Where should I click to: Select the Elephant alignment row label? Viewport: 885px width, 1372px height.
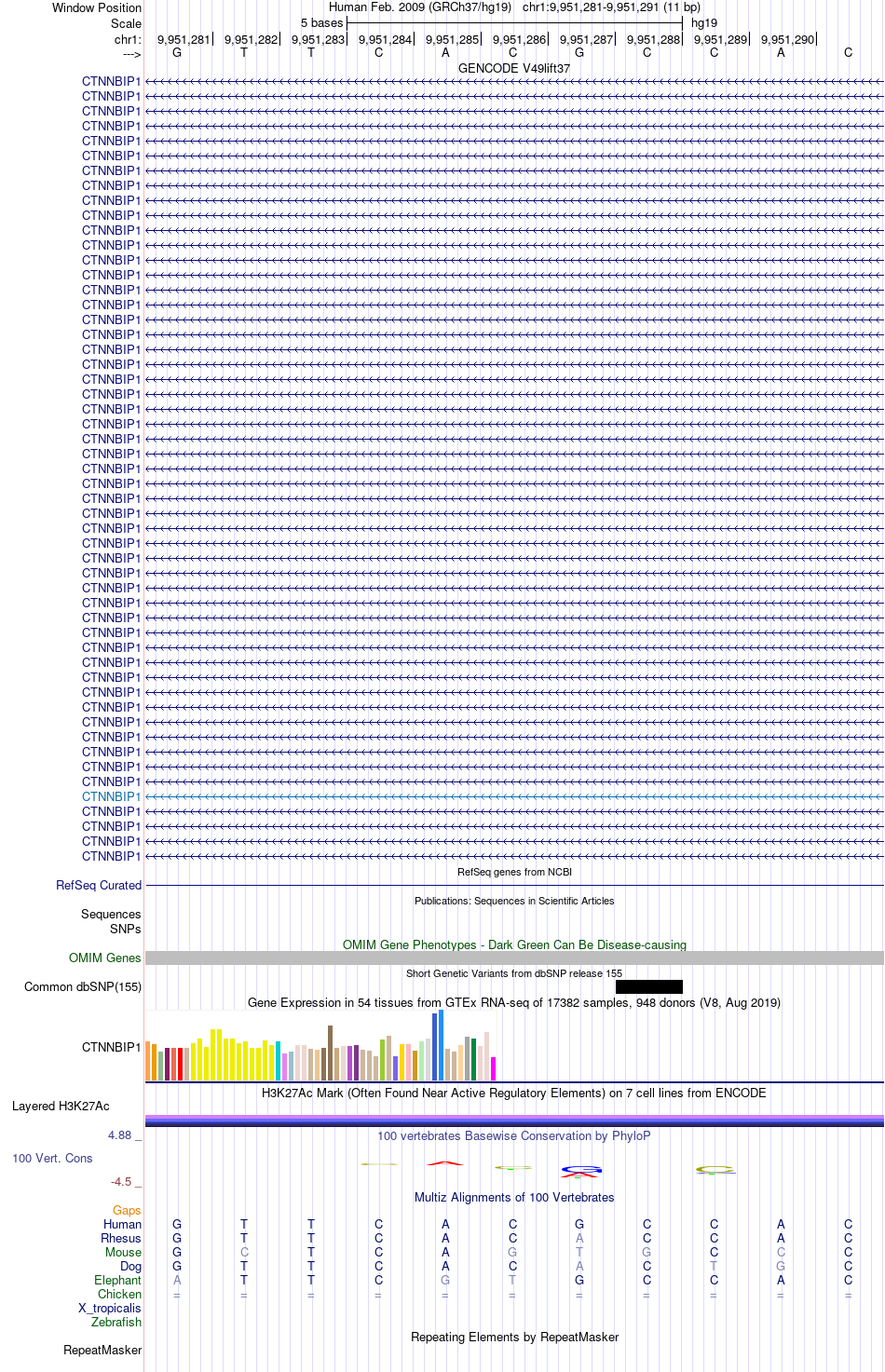[117, 1281]
